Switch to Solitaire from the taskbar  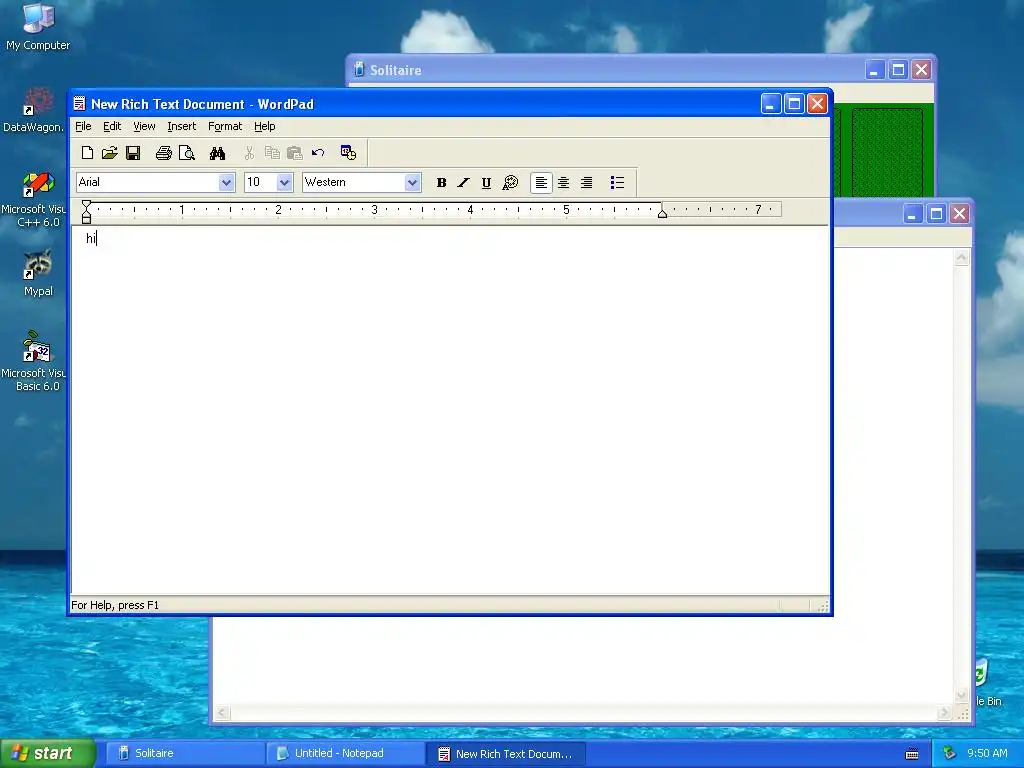185,753
